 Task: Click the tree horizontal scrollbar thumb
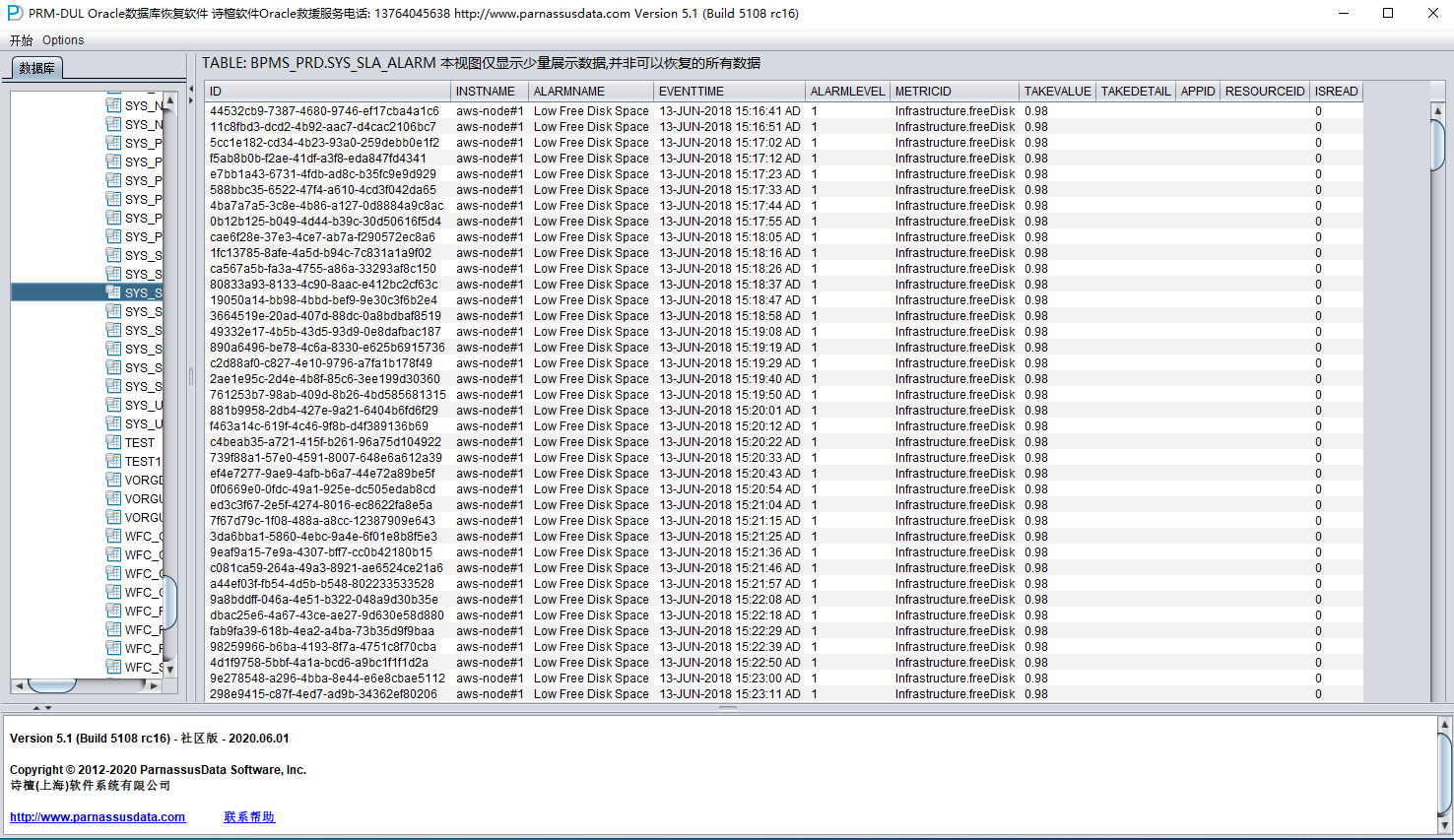point(52,685)
